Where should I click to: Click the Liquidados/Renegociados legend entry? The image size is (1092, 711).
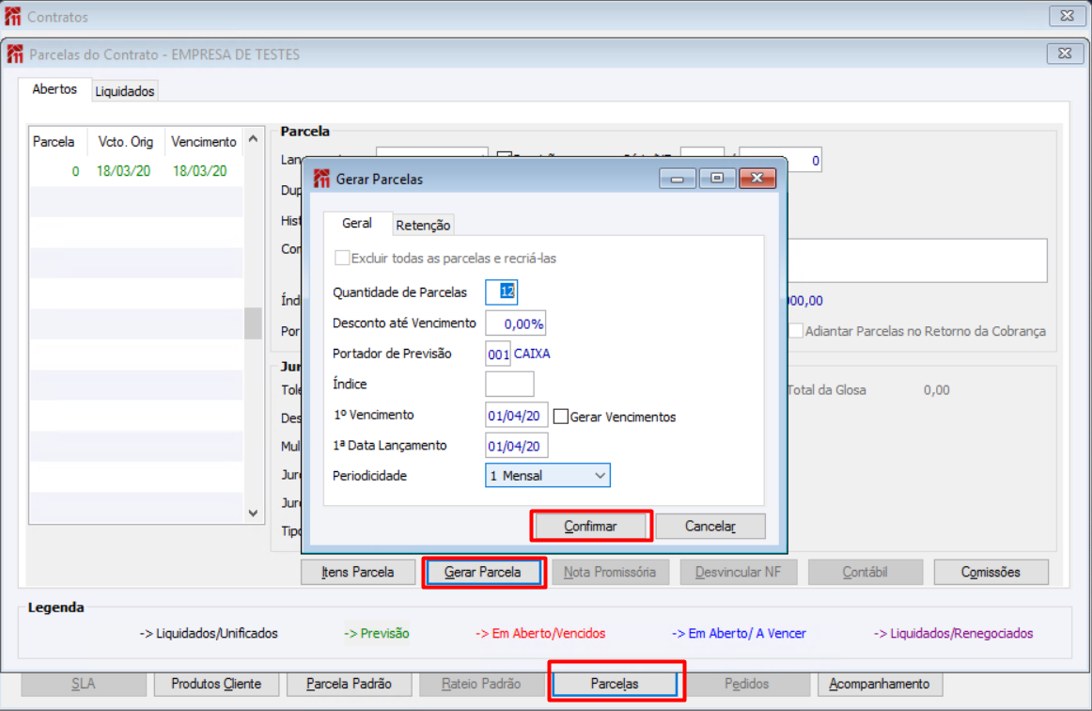[953, 633]
